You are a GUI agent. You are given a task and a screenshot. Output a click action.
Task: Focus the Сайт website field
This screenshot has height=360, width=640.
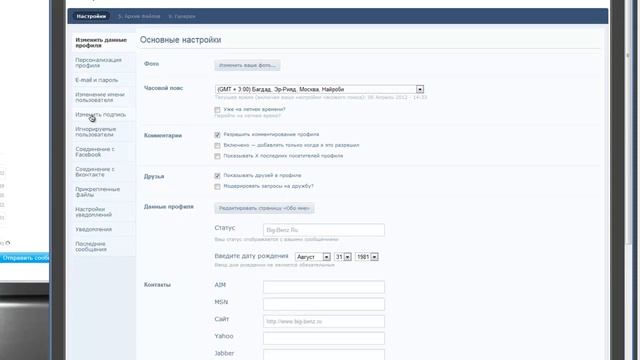(x=324, y=321)
